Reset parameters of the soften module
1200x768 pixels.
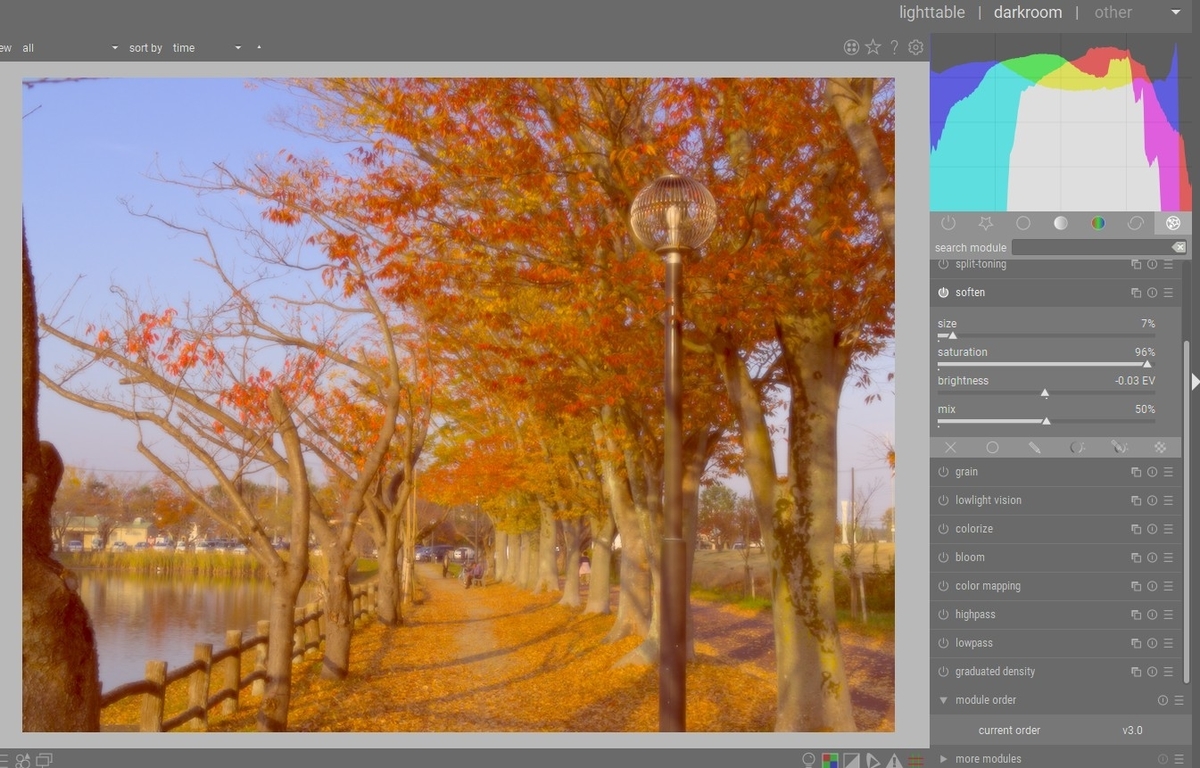pyautogui.click(x=1152, y=293)
